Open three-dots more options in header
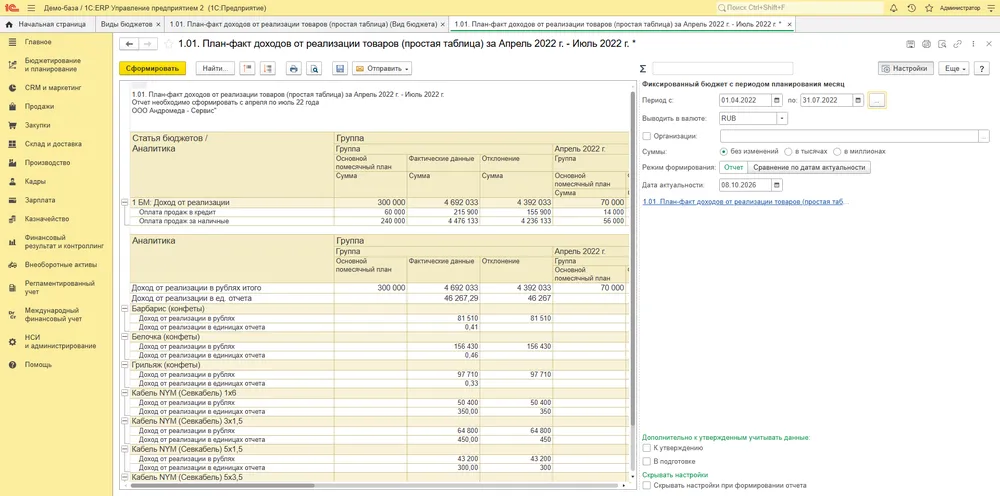This screenshot has width=1000, height=496. coord(973,44)
